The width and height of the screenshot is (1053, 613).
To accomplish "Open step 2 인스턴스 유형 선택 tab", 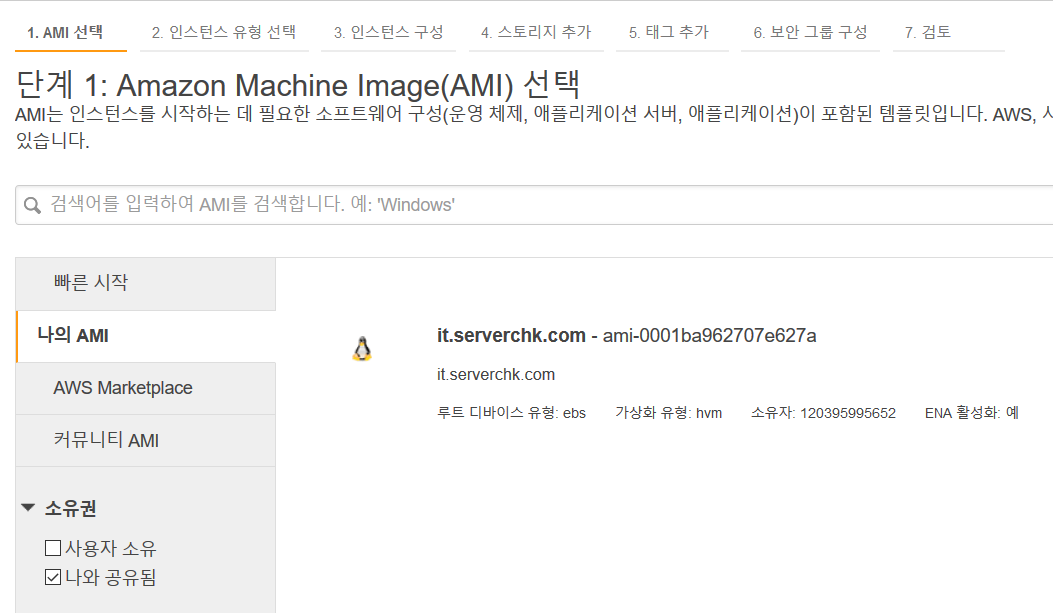I will (224, 32).
